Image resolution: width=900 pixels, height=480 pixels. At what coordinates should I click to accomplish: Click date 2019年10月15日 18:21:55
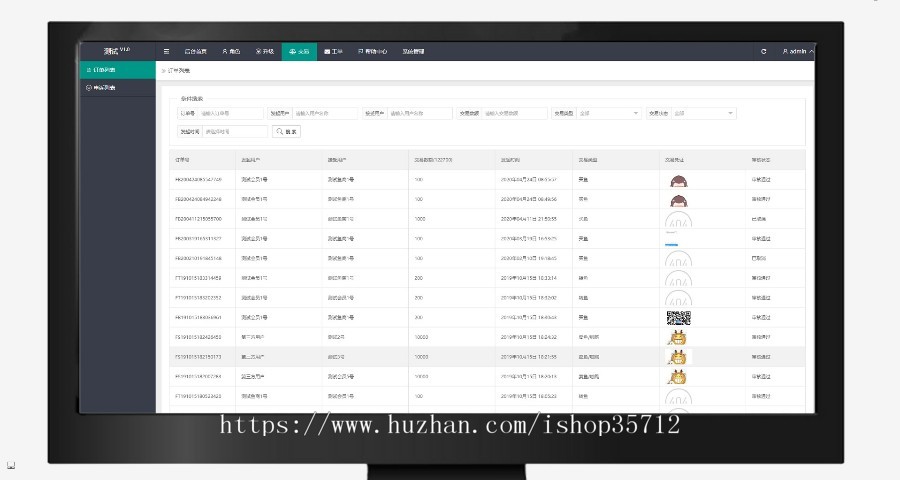point(529,357)
